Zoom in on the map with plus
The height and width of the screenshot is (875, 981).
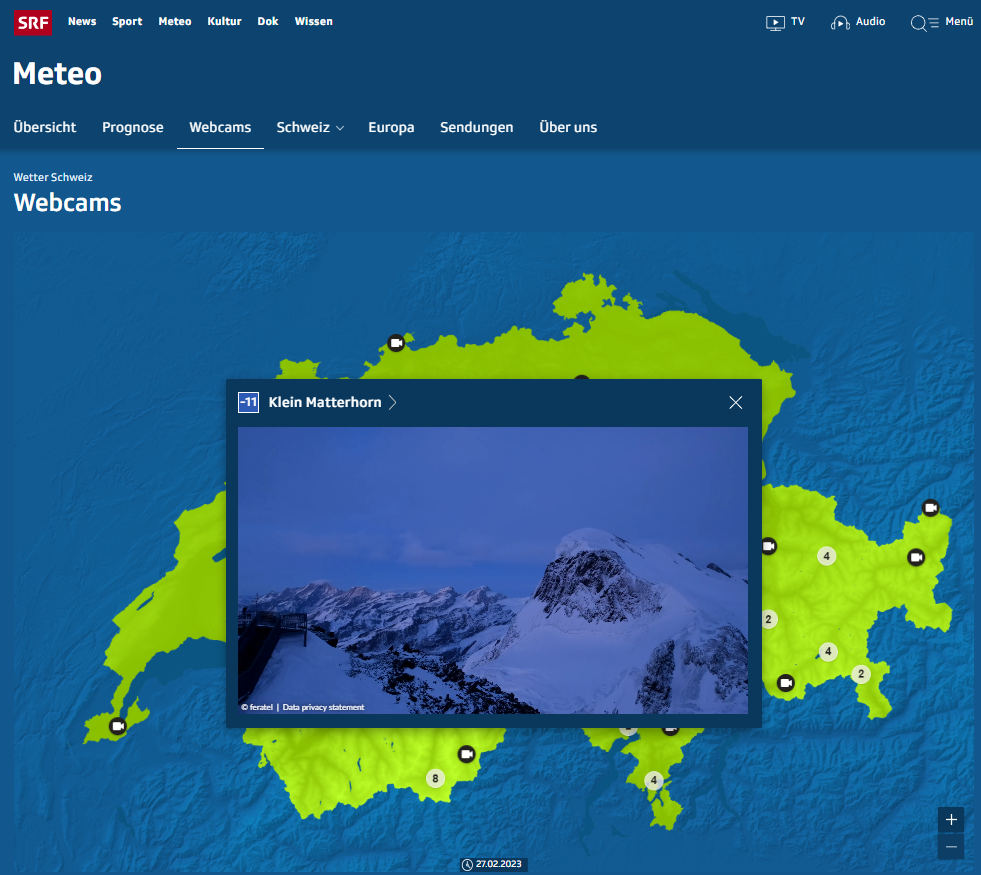pyautogui.click(x=951, y=820)
